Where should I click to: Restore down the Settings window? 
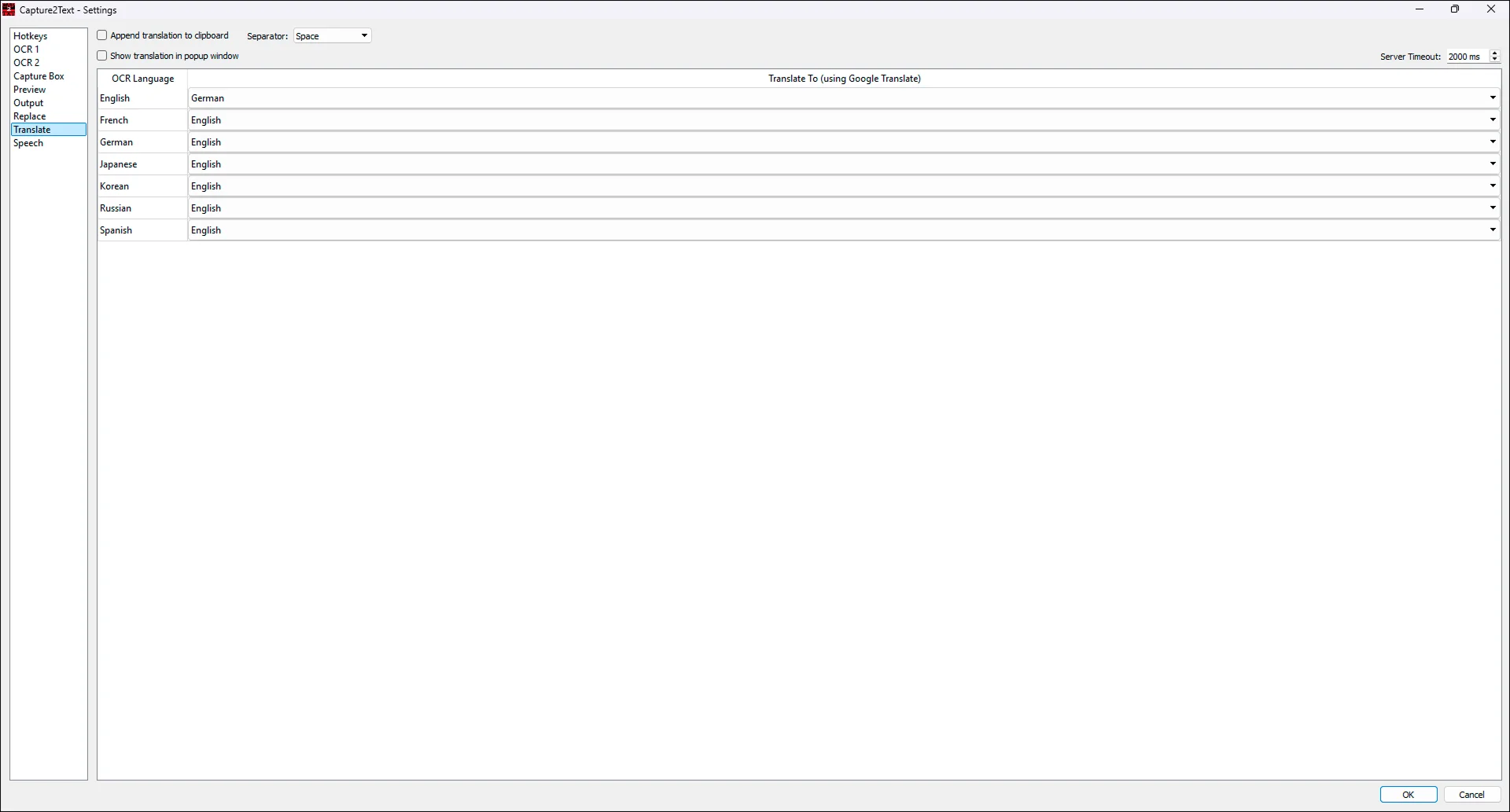(x=1455, y=9)
